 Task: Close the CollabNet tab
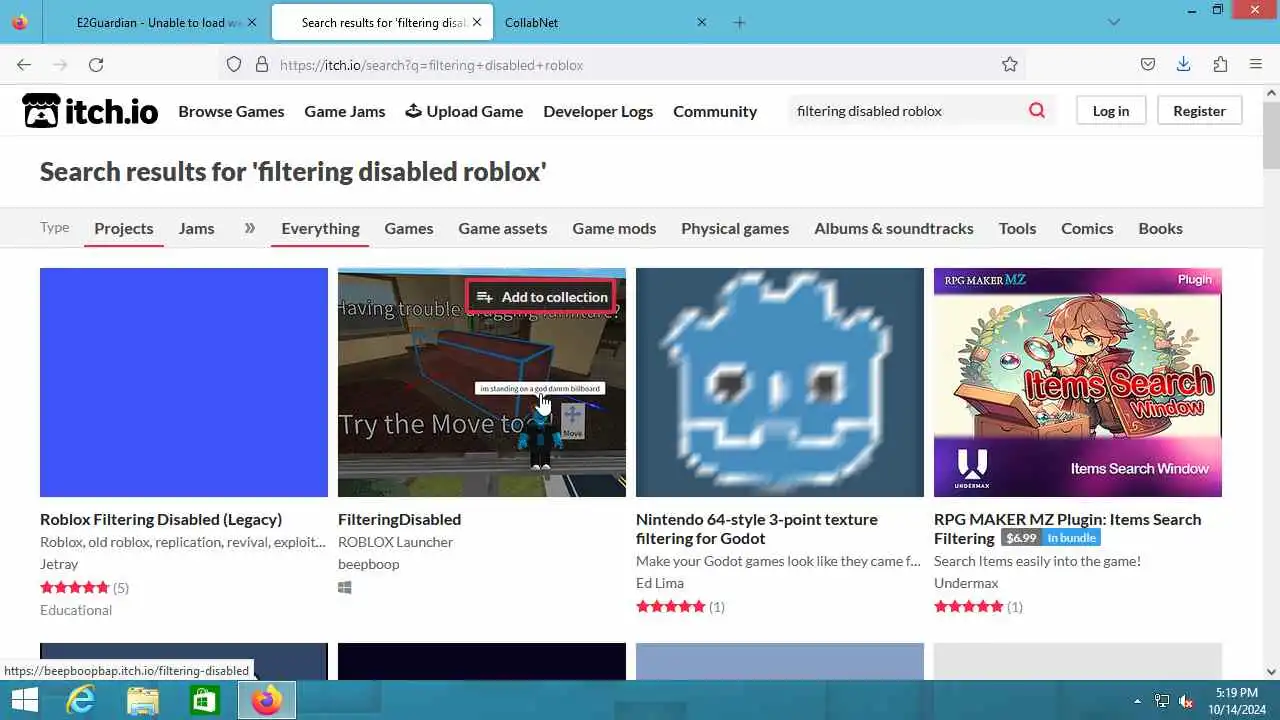702,22
